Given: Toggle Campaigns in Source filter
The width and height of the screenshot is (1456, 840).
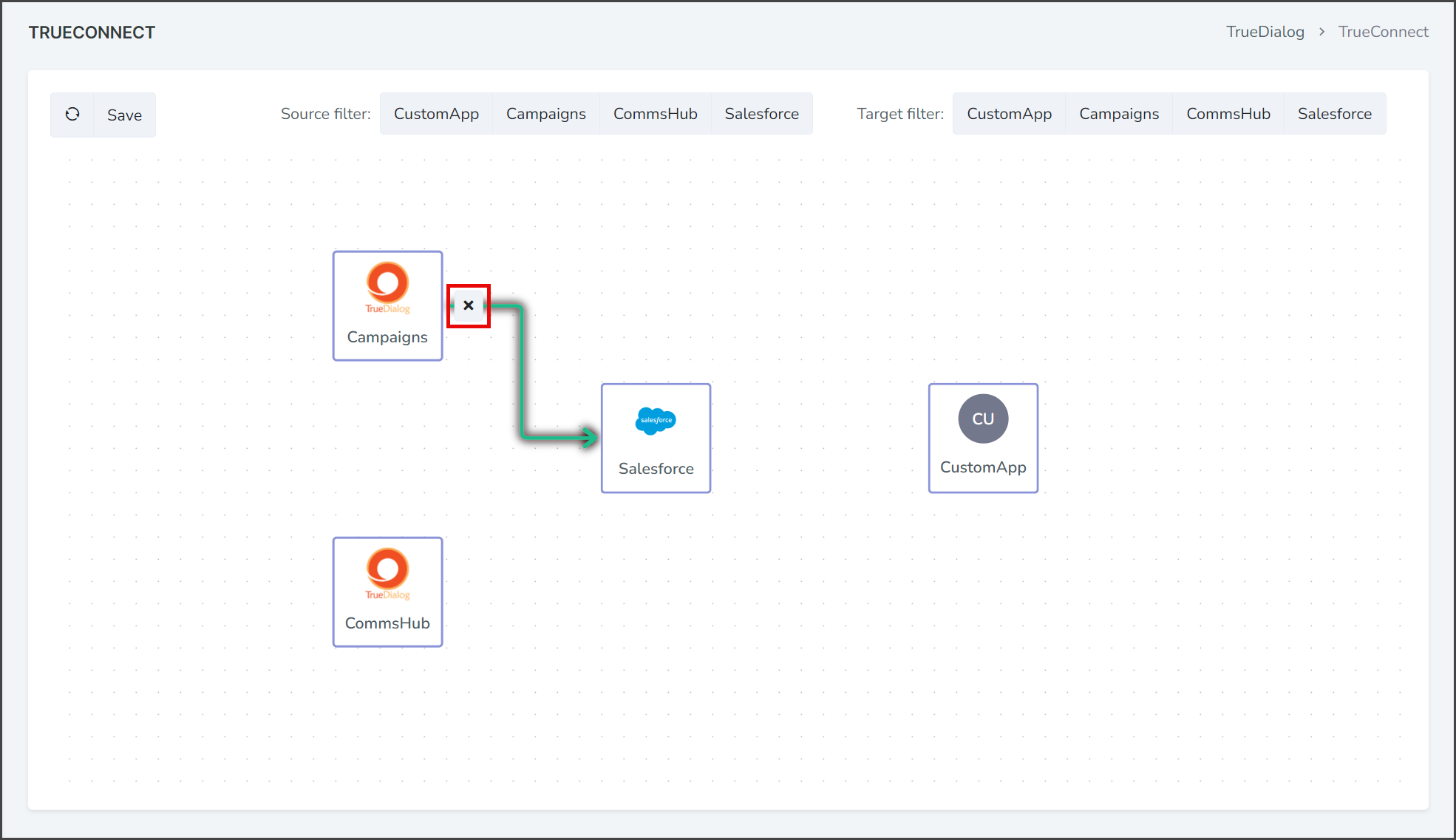Looking at the screenshot, I should [x=545, y=114].
